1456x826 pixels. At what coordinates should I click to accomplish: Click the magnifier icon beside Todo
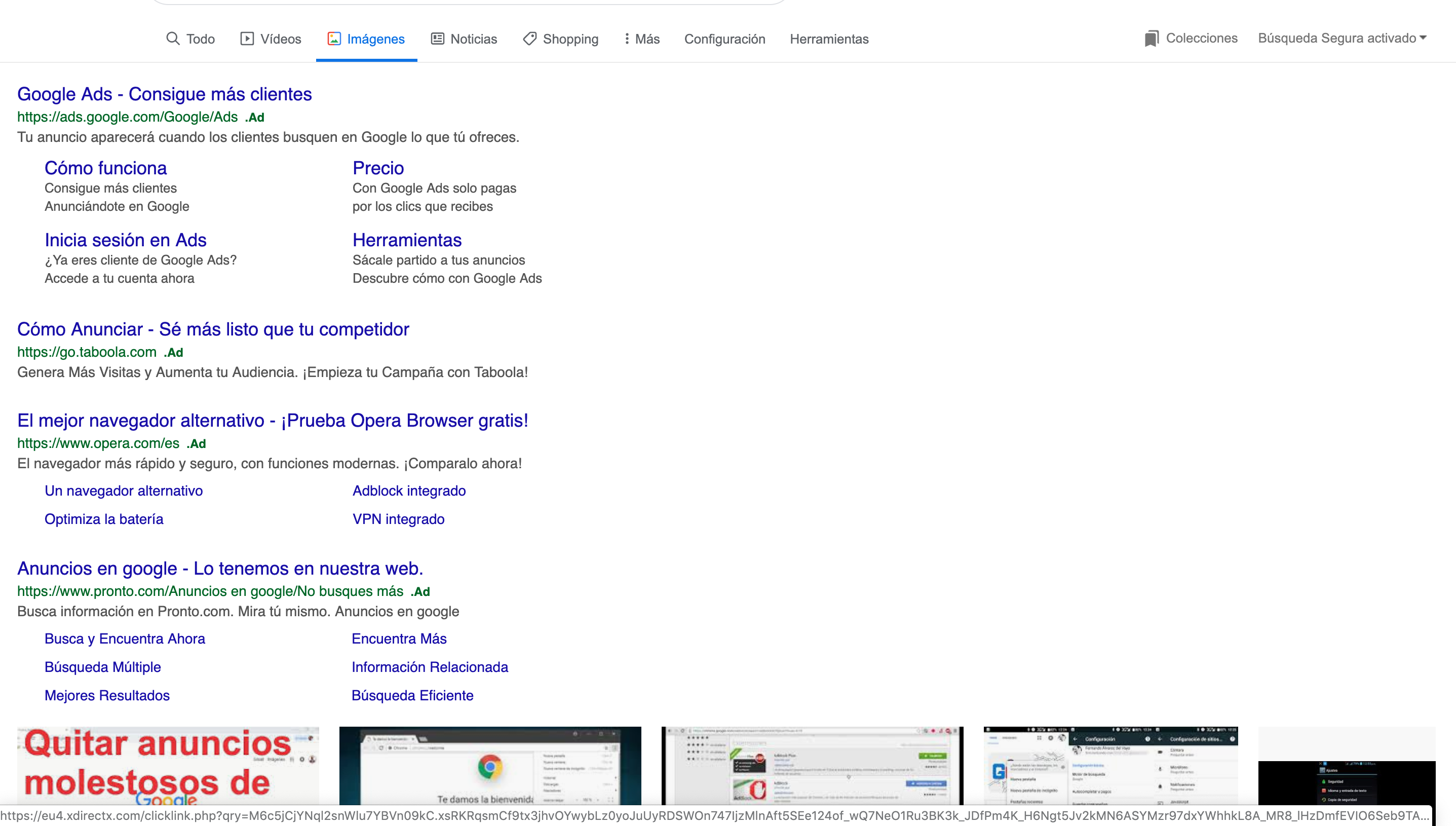pyautogui.click(x=172, y=39)
